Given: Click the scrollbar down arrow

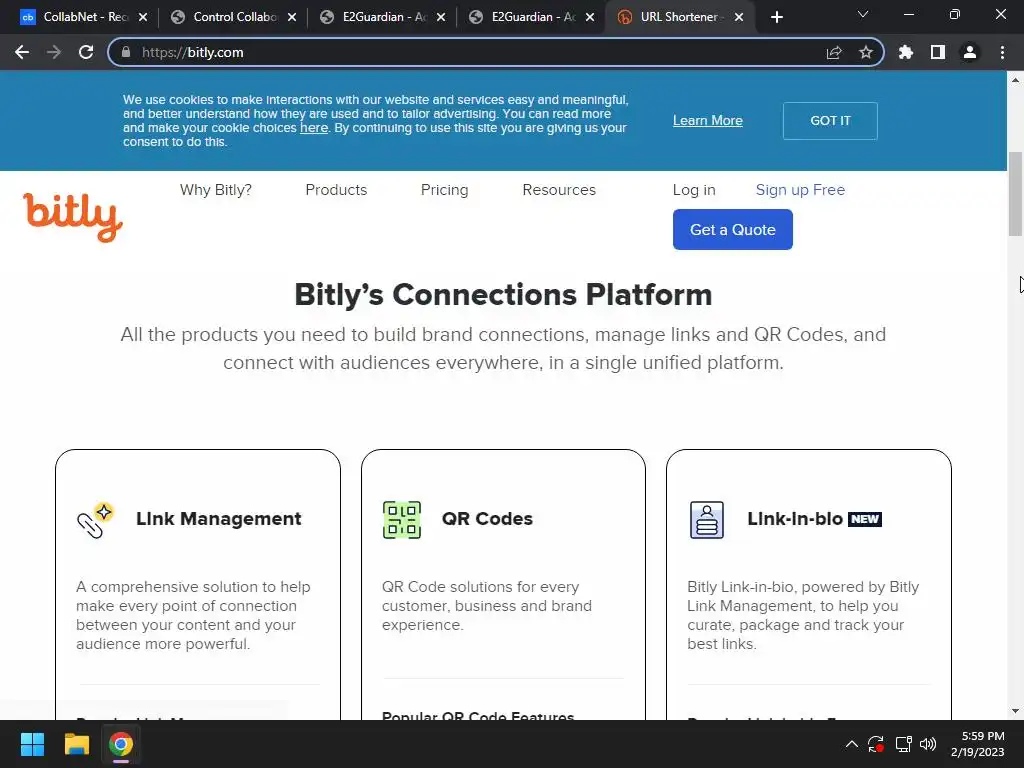Looking at the screenshot, I should [1015, 711].
